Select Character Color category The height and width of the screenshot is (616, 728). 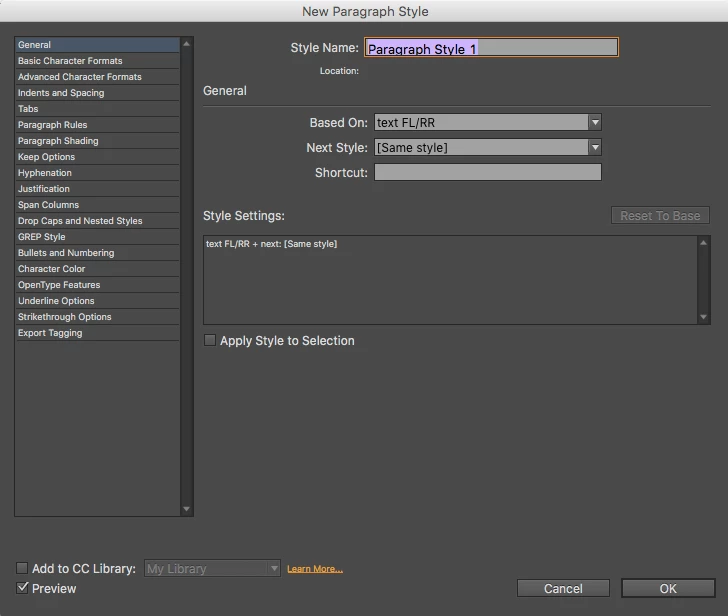click(98, 269)
